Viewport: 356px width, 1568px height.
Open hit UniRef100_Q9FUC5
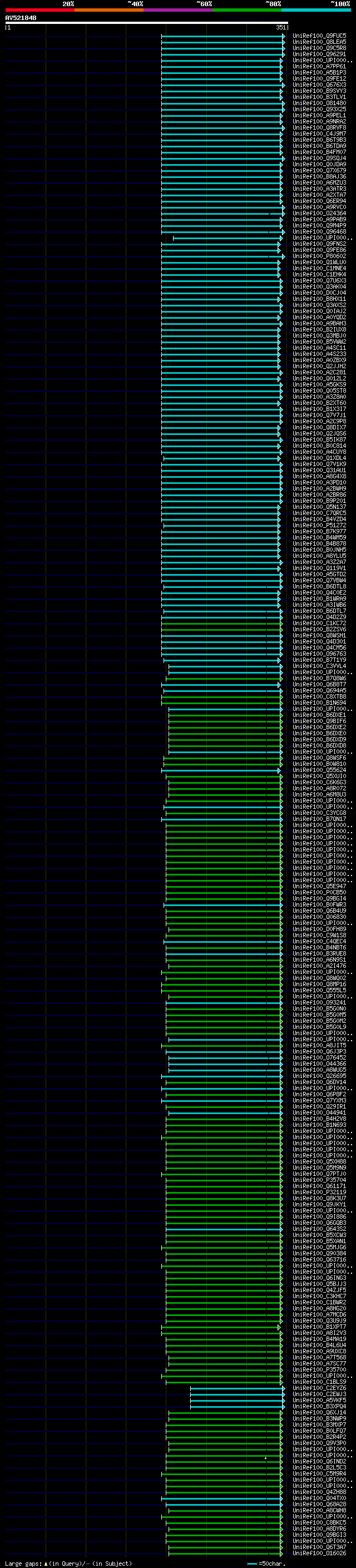click(x=319, y=36)
